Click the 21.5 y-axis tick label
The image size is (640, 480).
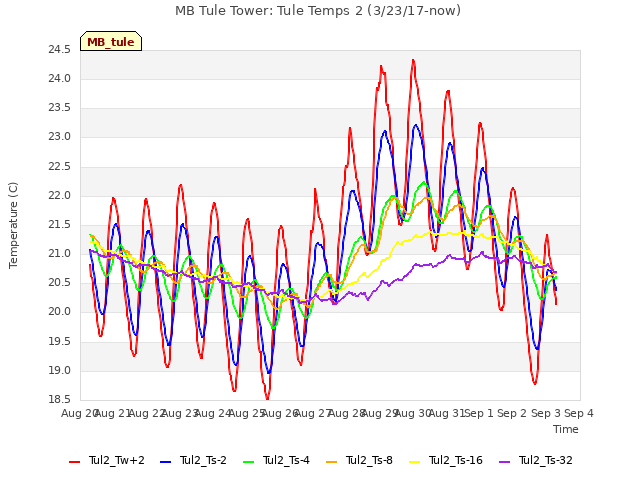[x=60, y=225]
